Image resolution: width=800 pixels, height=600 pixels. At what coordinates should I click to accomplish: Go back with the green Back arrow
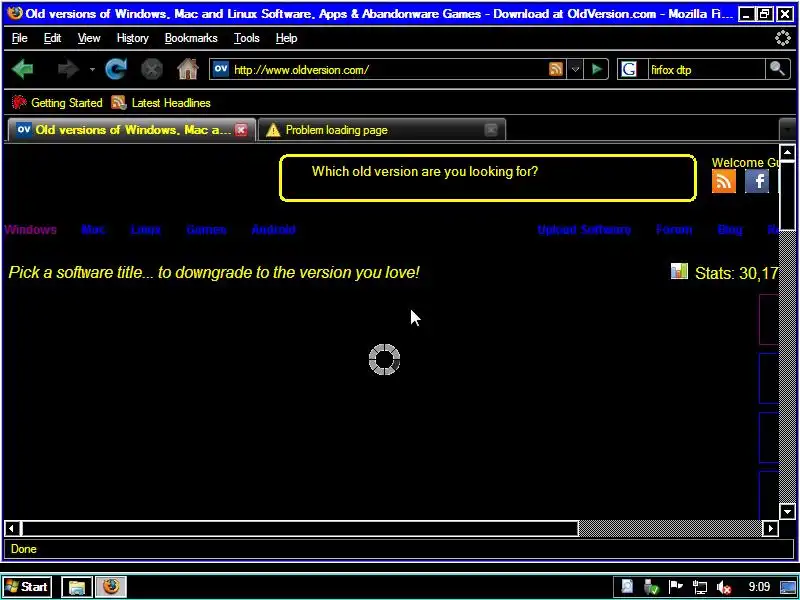(x=22, y=69)
